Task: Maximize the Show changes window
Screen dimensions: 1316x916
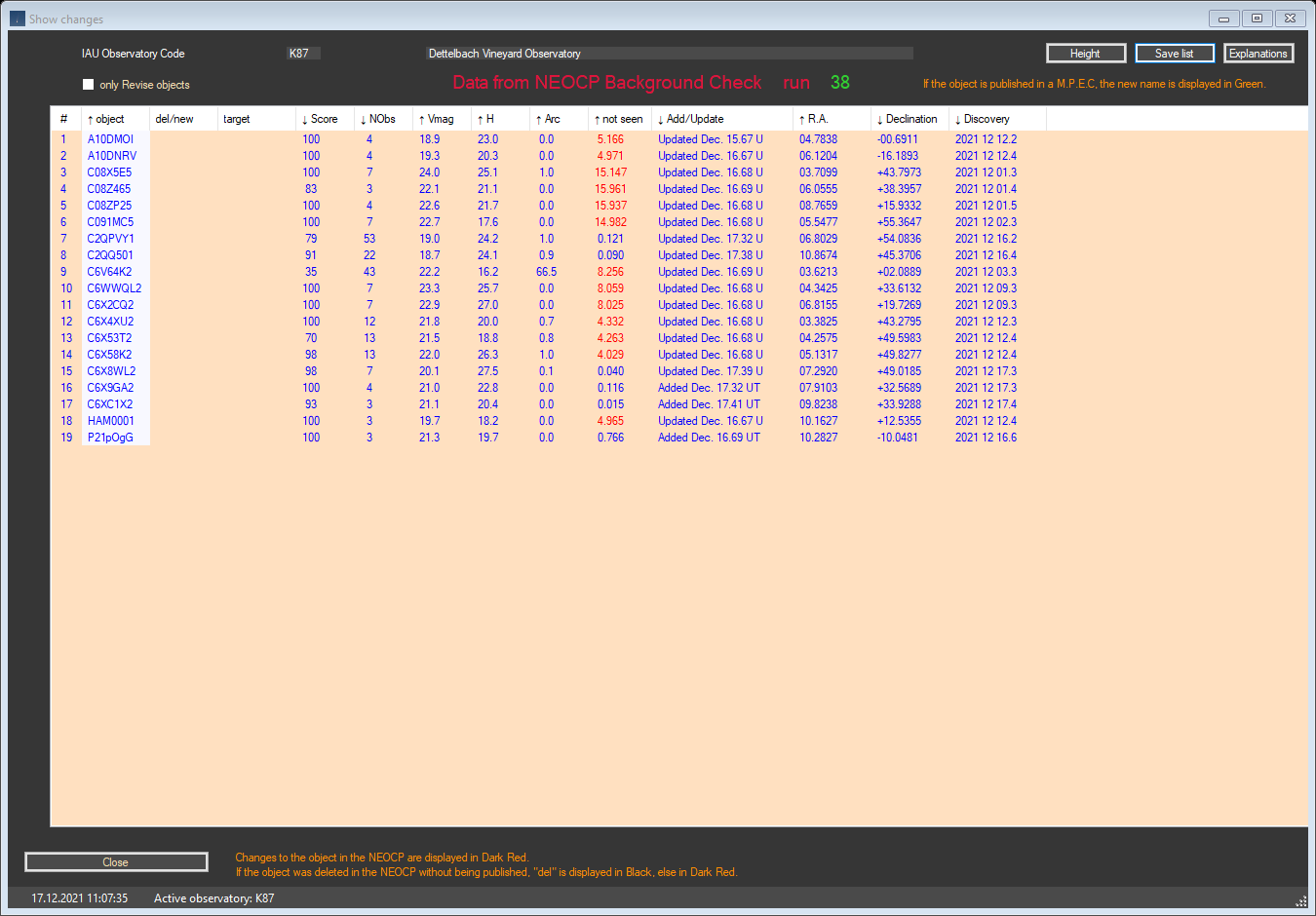Action: click(1258, 19)
